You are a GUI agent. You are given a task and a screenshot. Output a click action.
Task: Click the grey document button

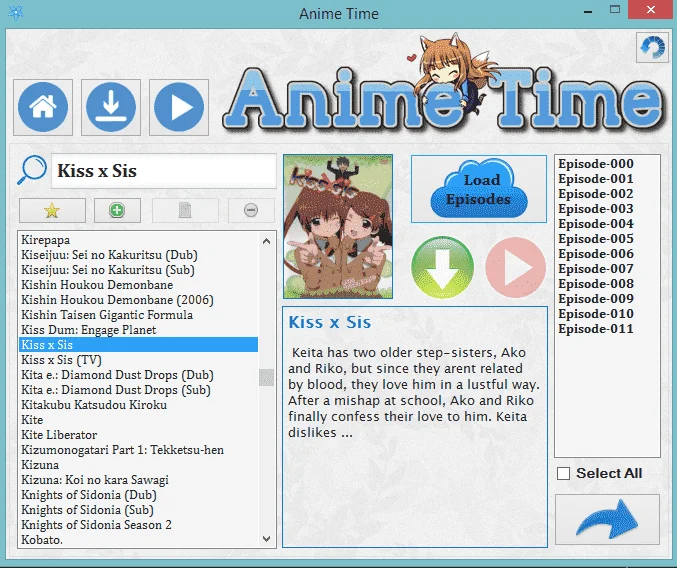[x=185, y=211]
